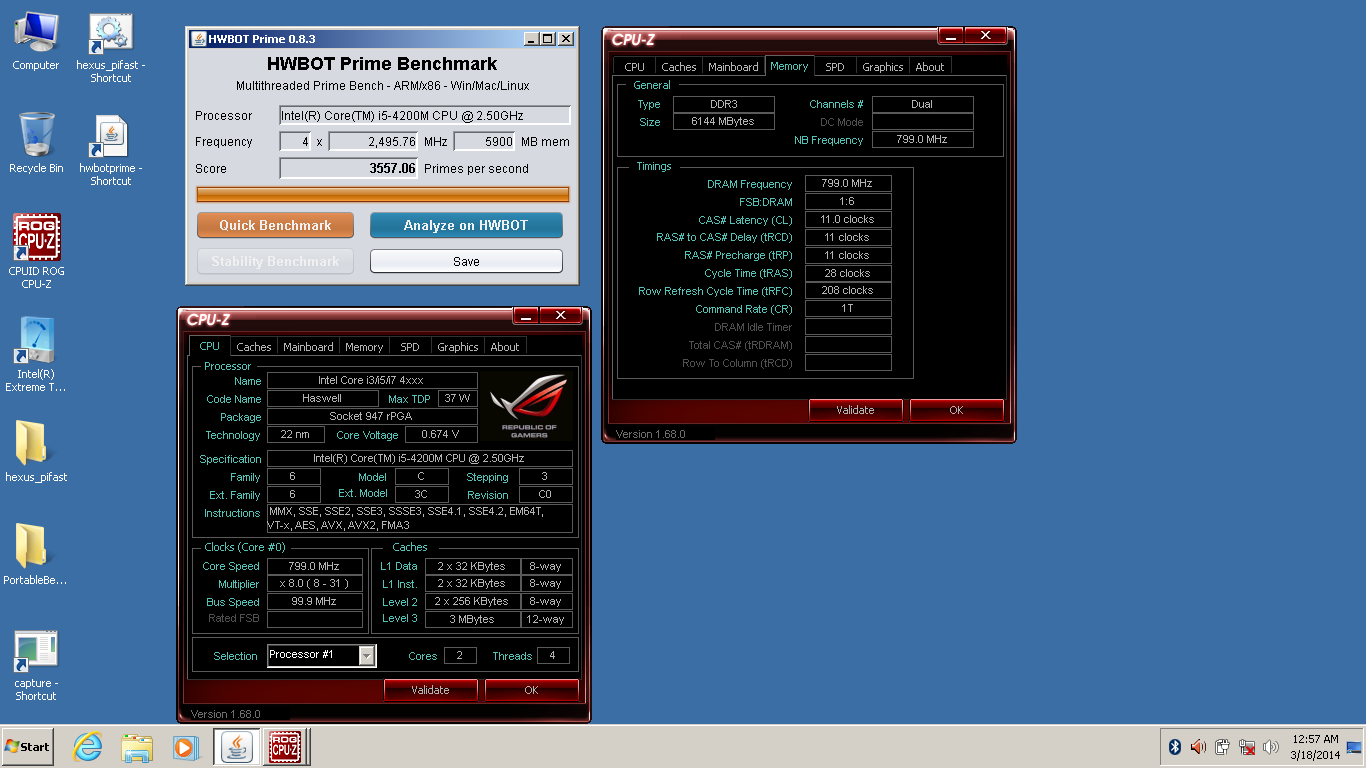1366x768 pixels.
Task: Click Level 3 cache value 3 MBytes
Action: pyautogui.click(x=473, y=620)
